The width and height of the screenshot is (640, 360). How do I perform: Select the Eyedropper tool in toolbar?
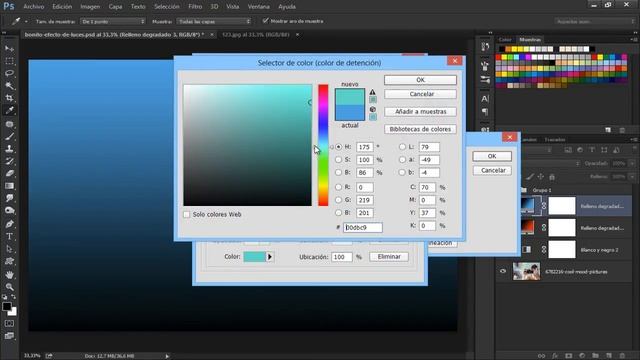tap(9, 110)
